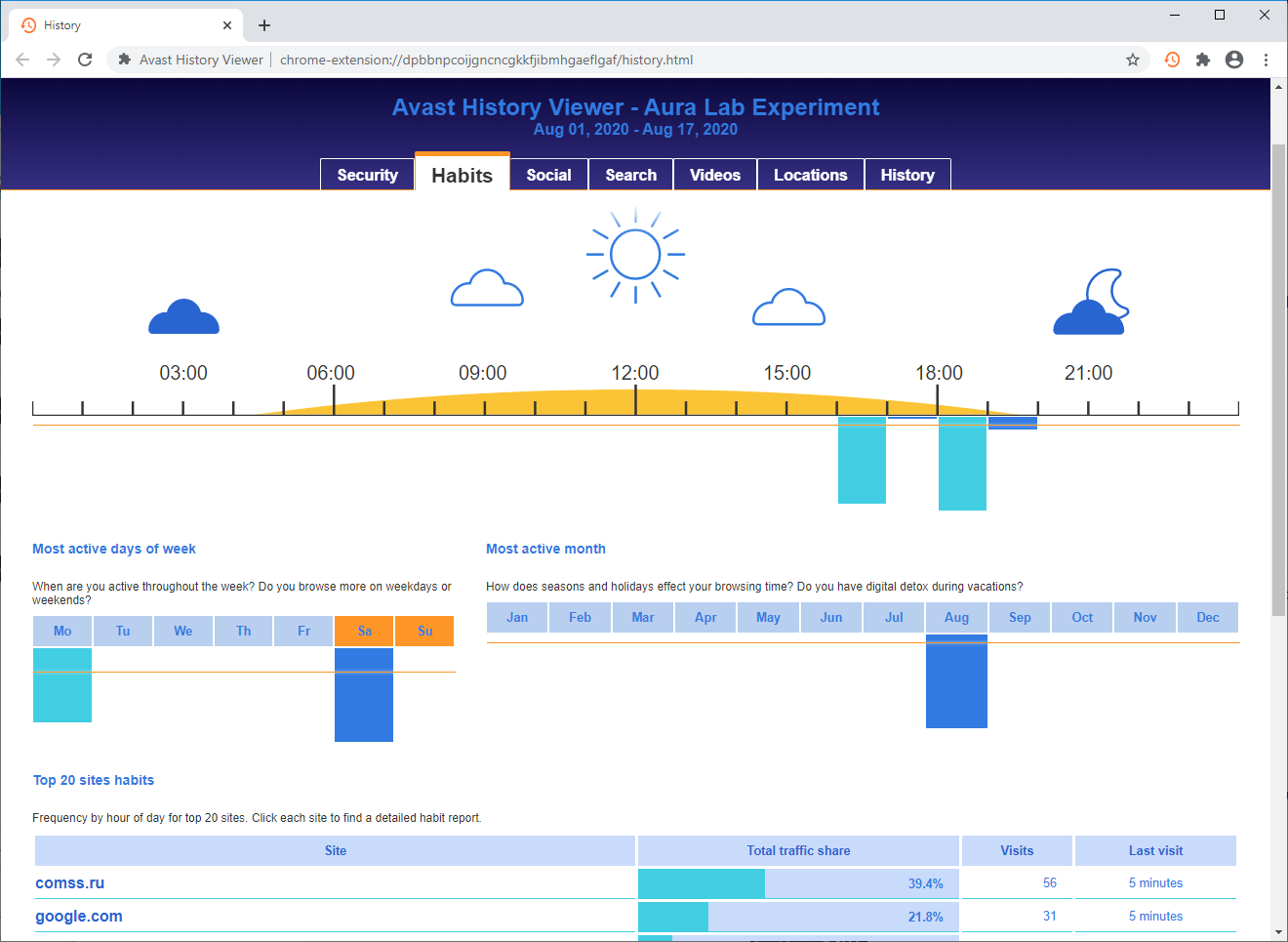Click the Dec month header
1288x942 pixels.
(1208, 617)
